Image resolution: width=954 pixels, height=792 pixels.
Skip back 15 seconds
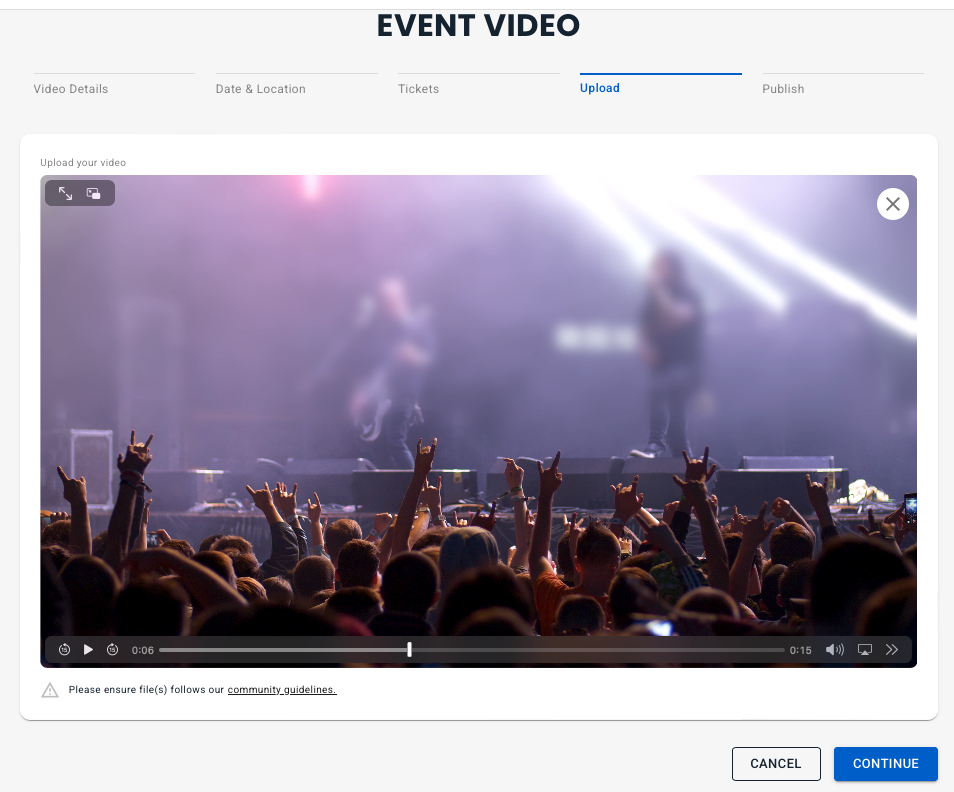[x=64, y=650]
